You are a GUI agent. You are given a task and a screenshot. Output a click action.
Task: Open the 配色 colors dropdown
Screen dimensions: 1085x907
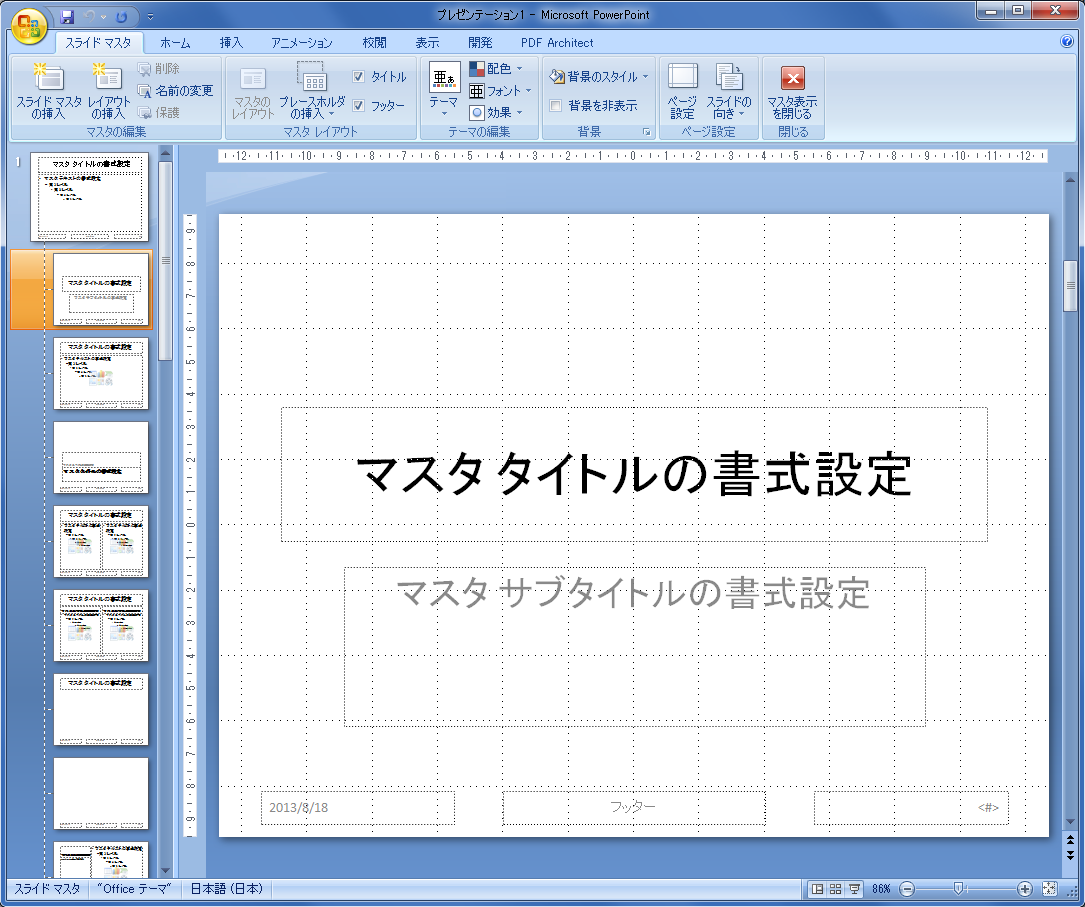click(x=497, y=69)
